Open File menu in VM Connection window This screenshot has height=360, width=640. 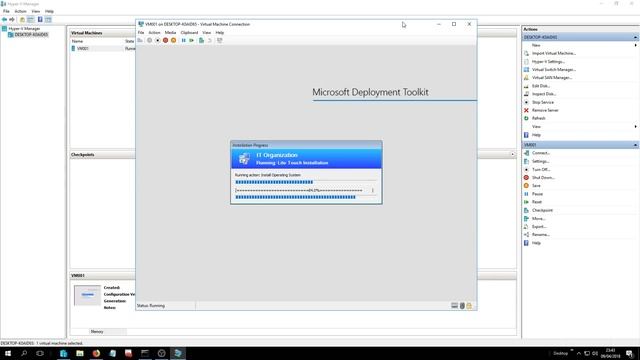pyautogui.click(x=141, y=33)
